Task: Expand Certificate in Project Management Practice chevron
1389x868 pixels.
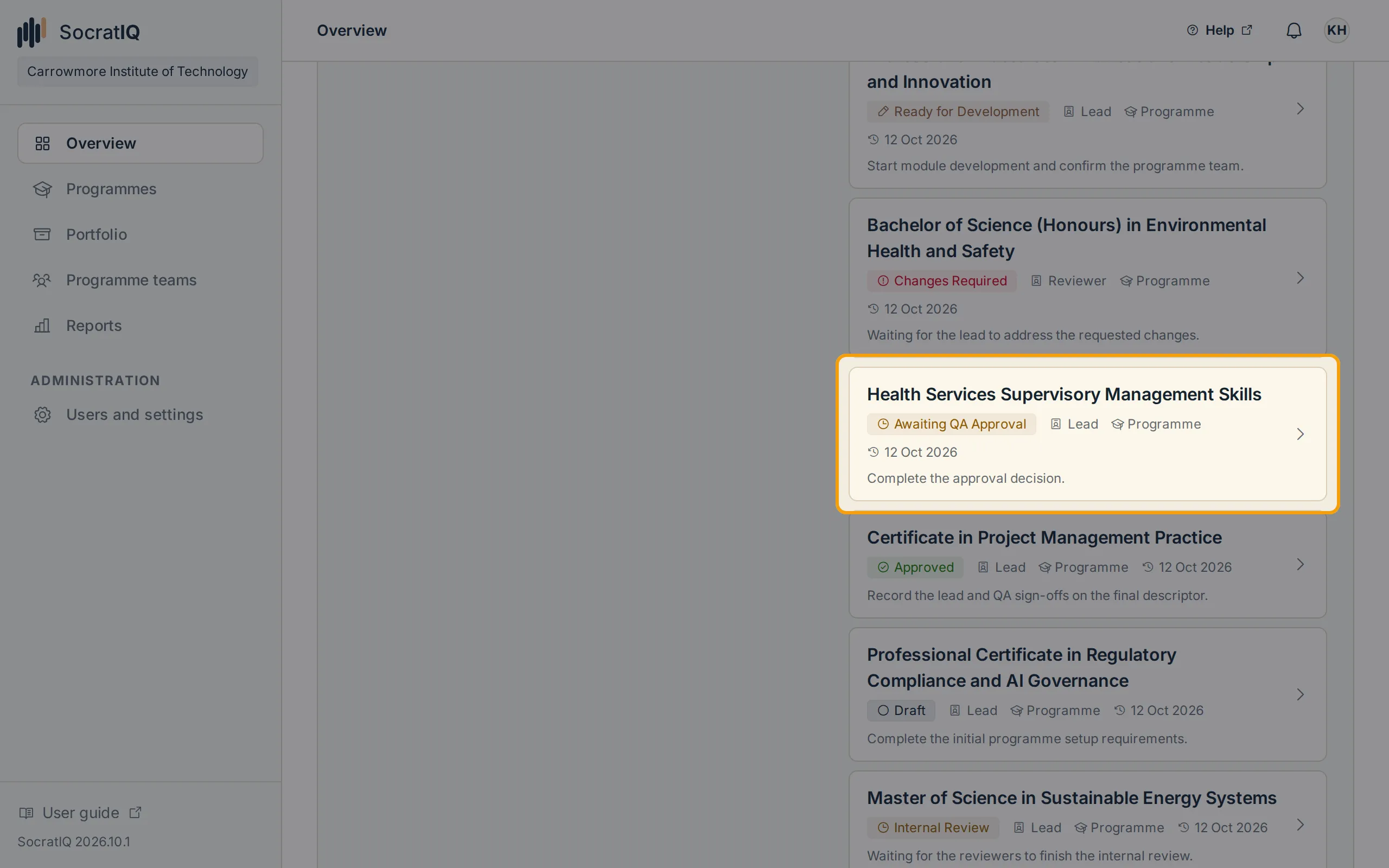Action: tap(1300, 564)
